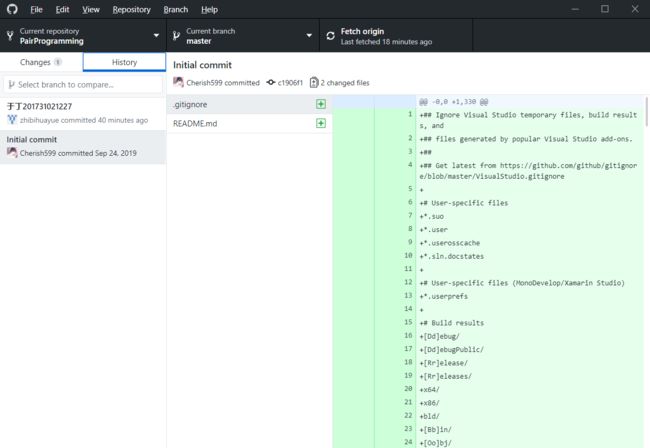
Task: Click the changed files document icon
Action: click(314, 82)
